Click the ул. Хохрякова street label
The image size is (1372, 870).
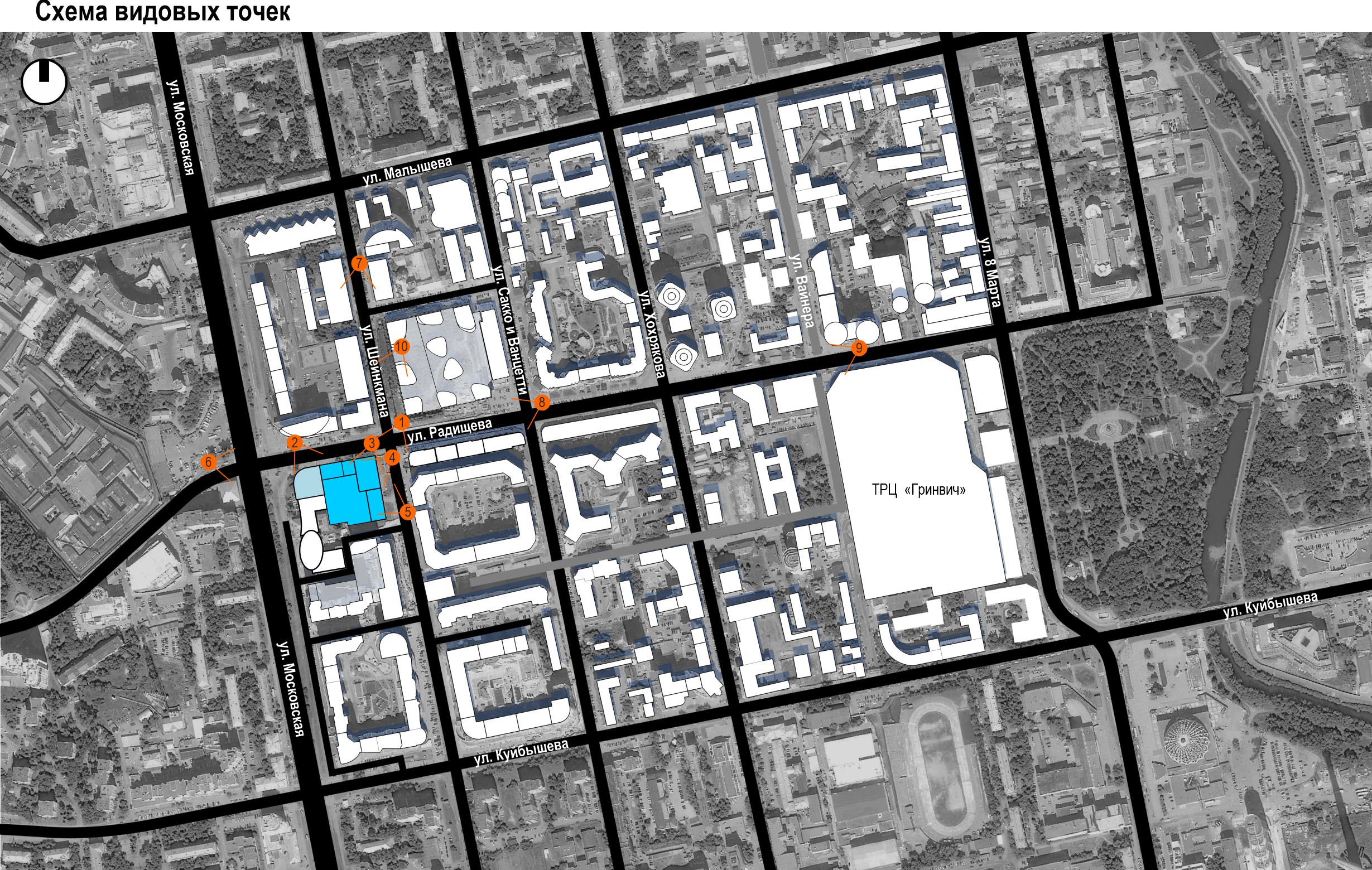click(x=651, y=333)
